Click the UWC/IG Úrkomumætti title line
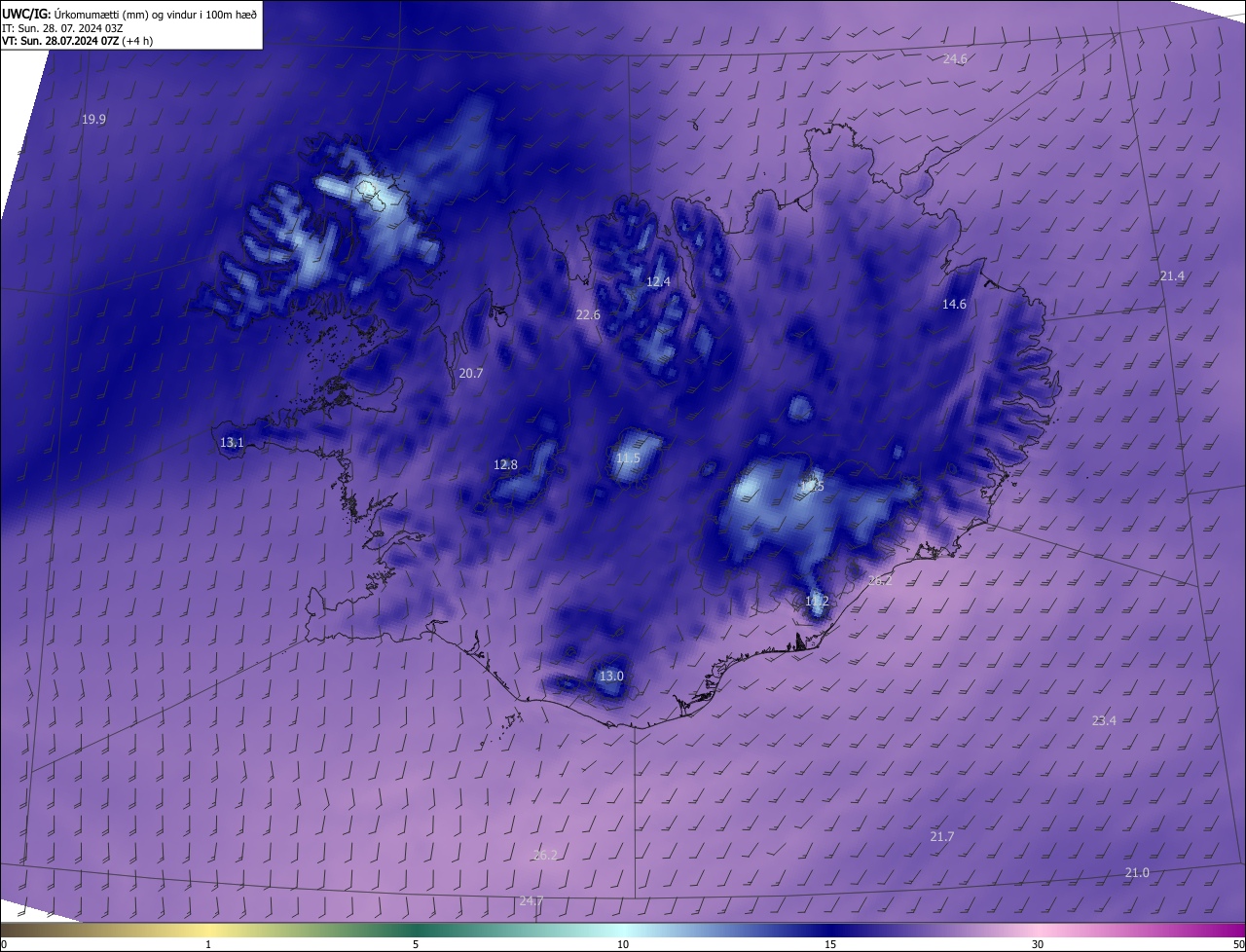Screen dimensions: 1246x952 point(129,13)
